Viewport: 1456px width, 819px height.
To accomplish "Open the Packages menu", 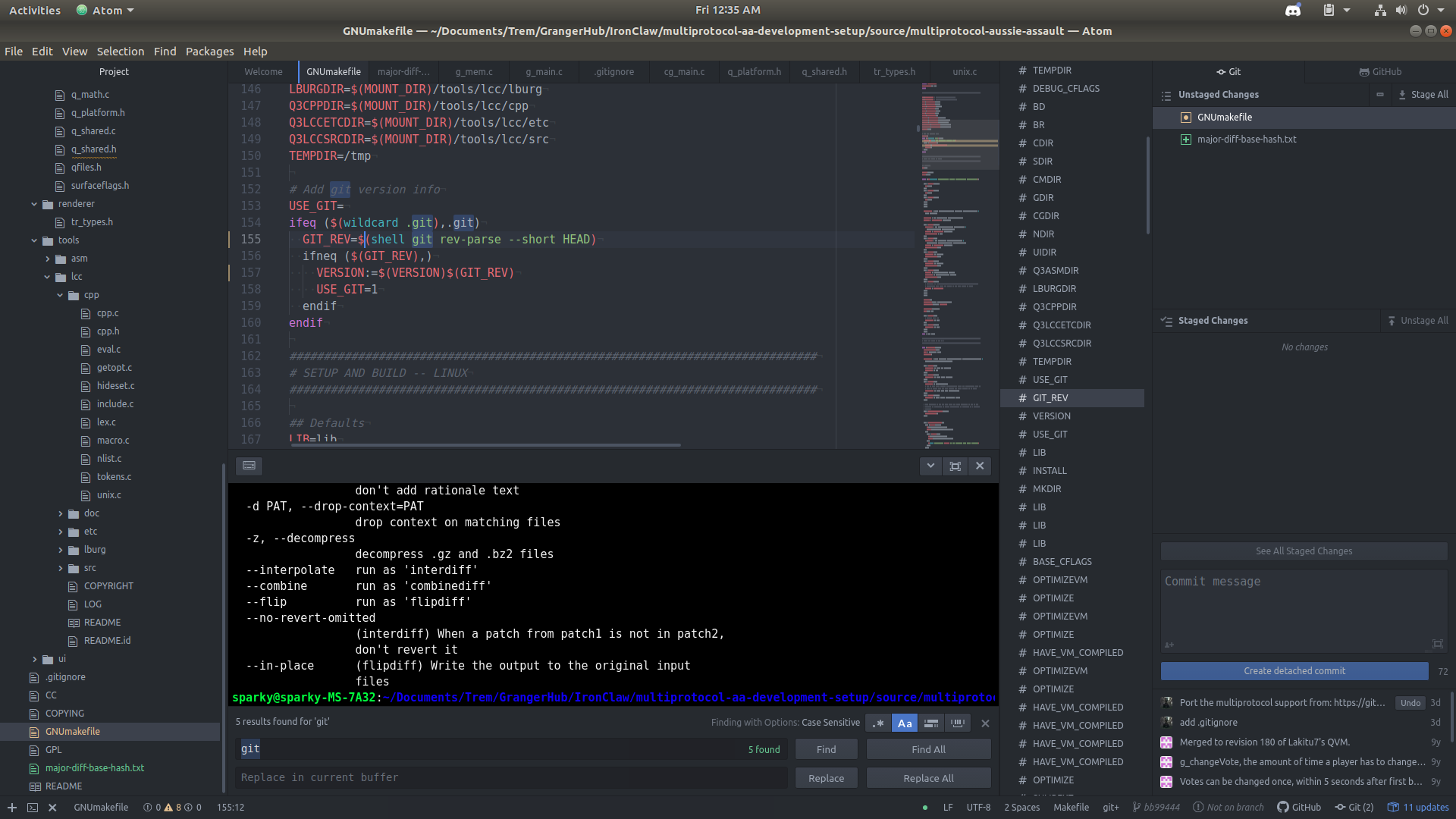I will pyautogui.click(x=209, y=52).
